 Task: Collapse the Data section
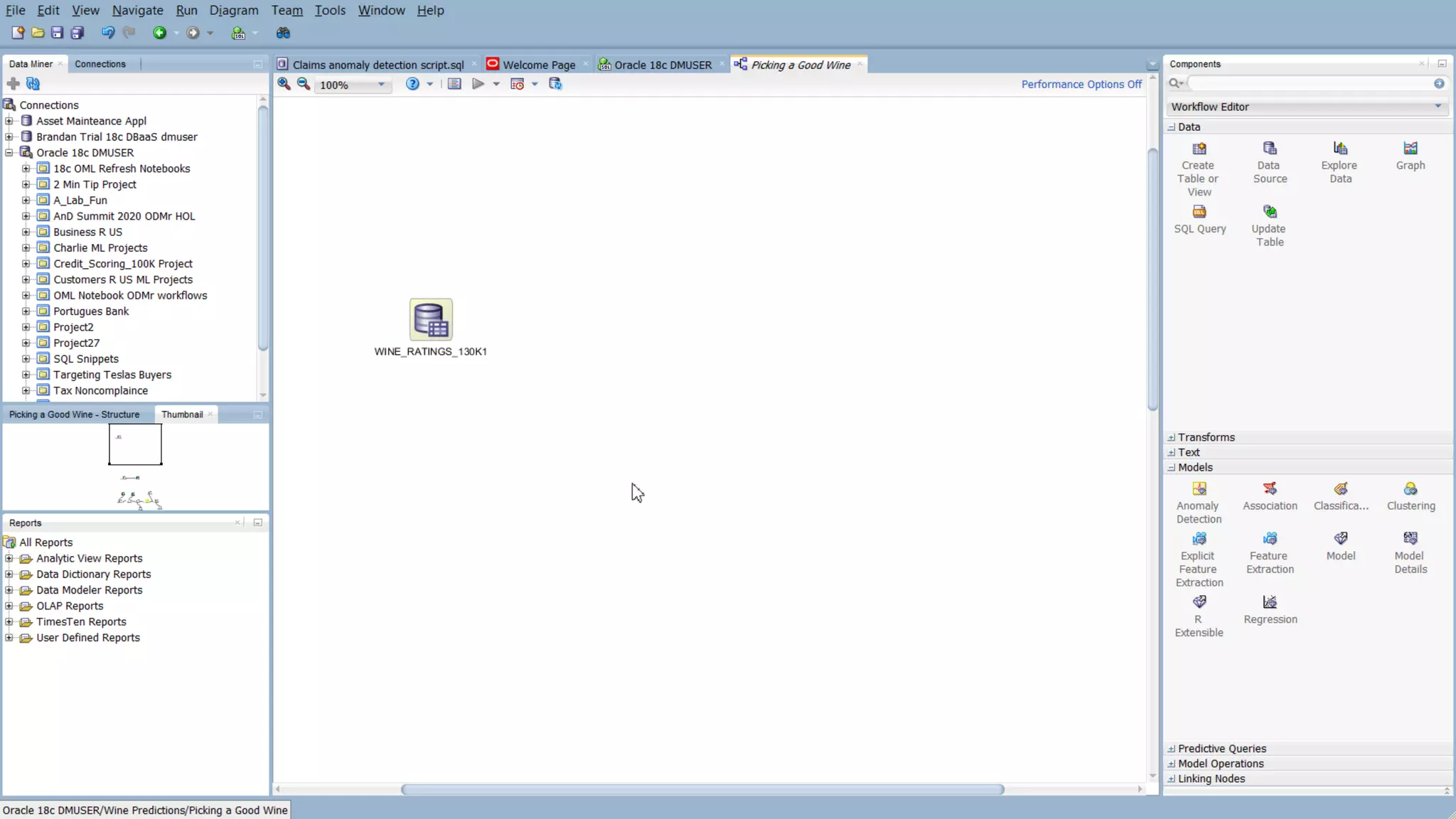[1171, 127]
